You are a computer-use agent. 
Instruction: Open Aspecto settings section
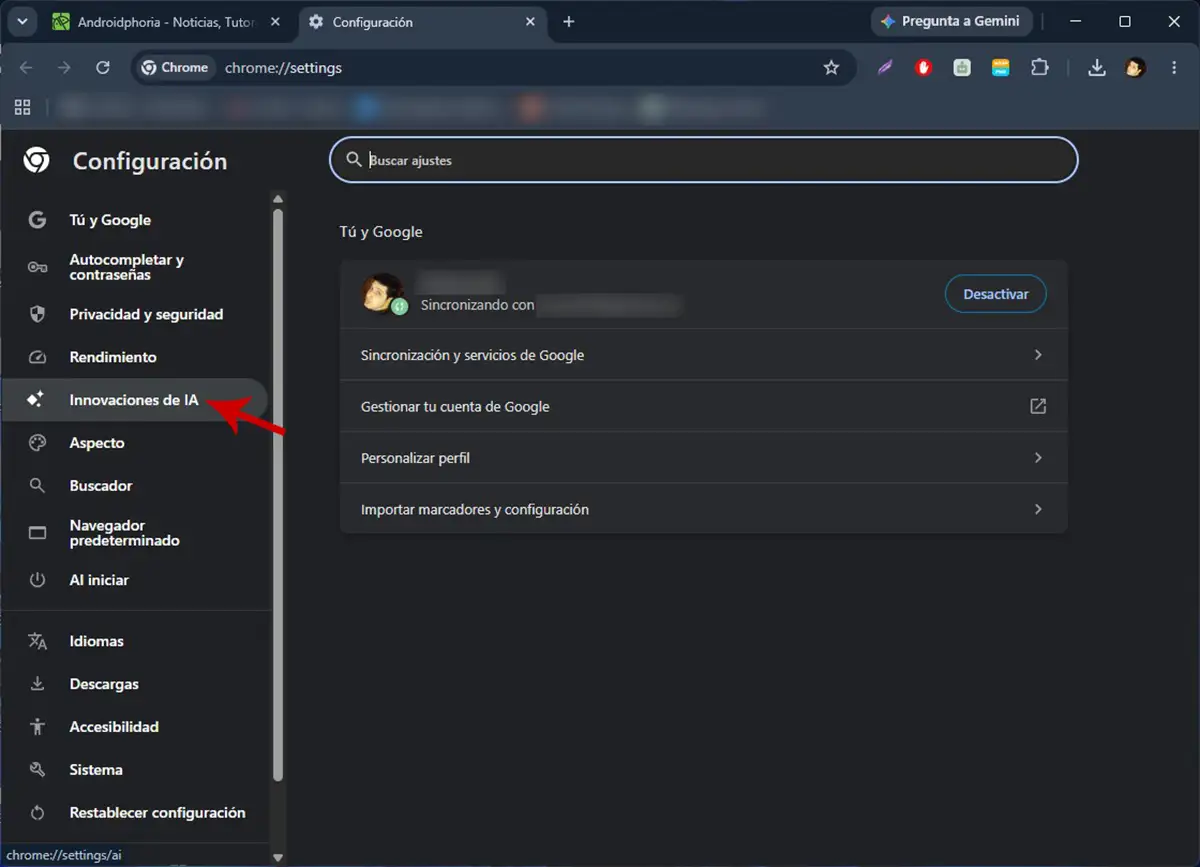tap(135, 443)
